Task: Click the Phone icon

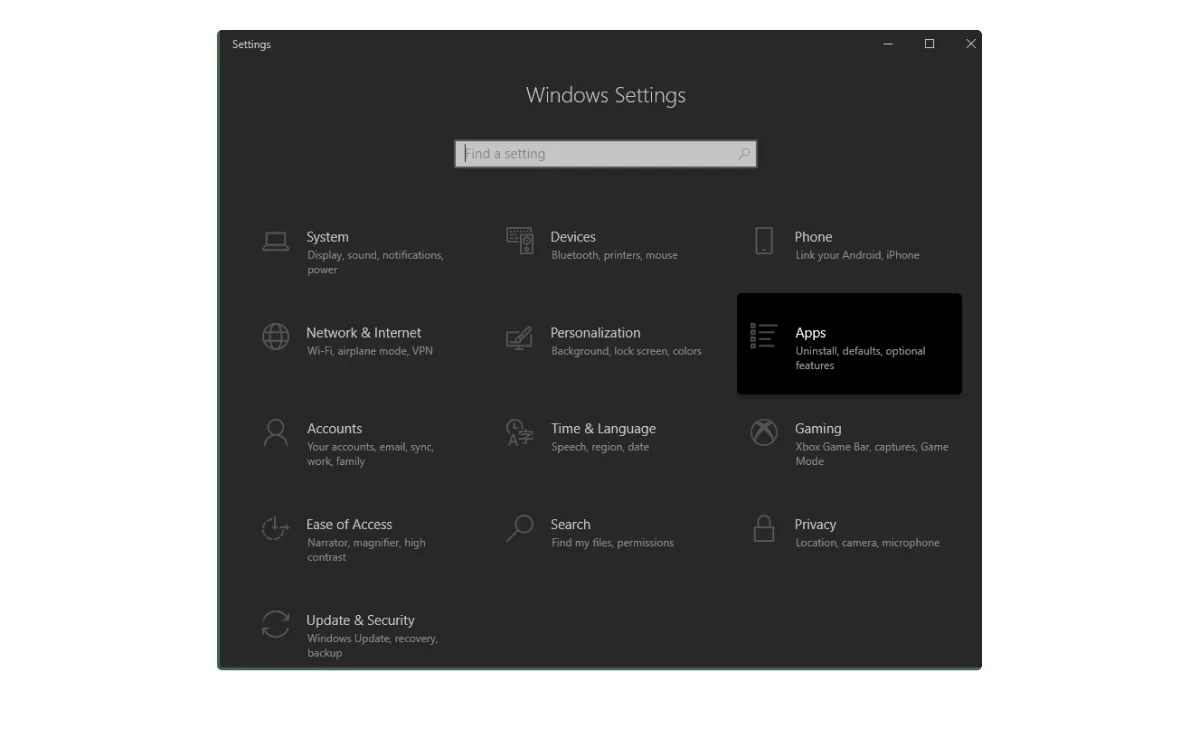Action: click(x=764, y=241)
